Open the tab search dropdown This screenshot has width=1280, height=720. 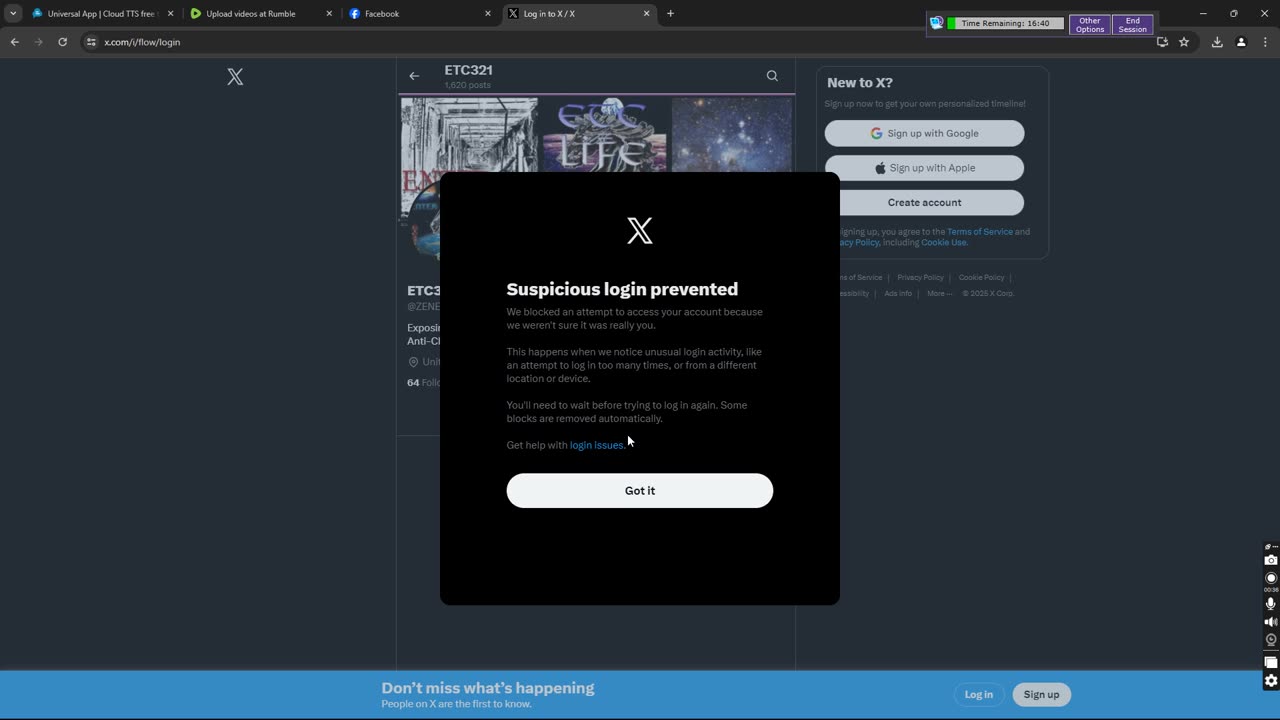pyautogui.click(x=13, y=14)
